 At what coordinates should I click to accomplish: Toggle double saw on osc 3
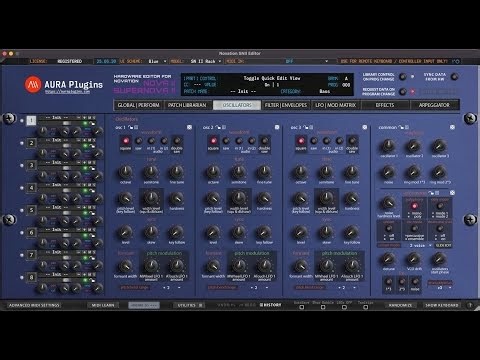point(352,141)
